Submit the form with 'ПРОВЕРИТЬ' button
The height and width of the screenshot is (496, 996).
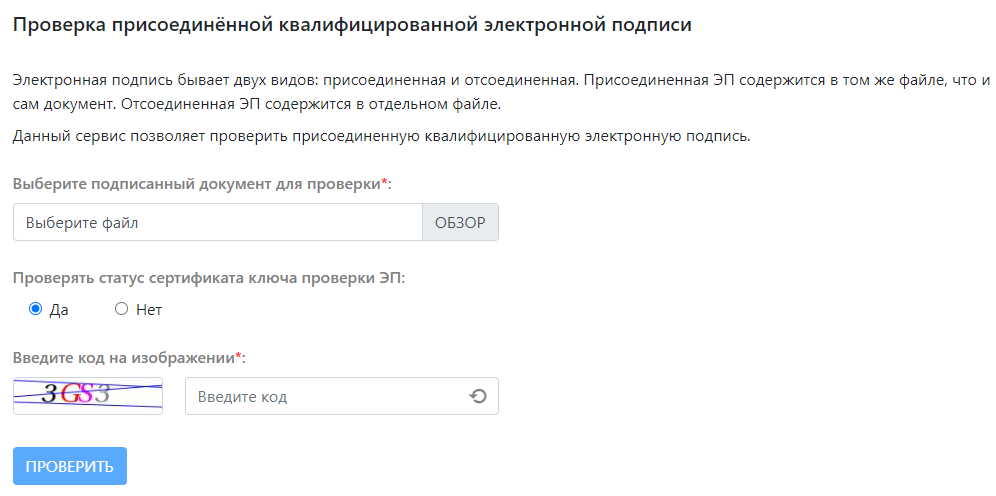[70, 466]
